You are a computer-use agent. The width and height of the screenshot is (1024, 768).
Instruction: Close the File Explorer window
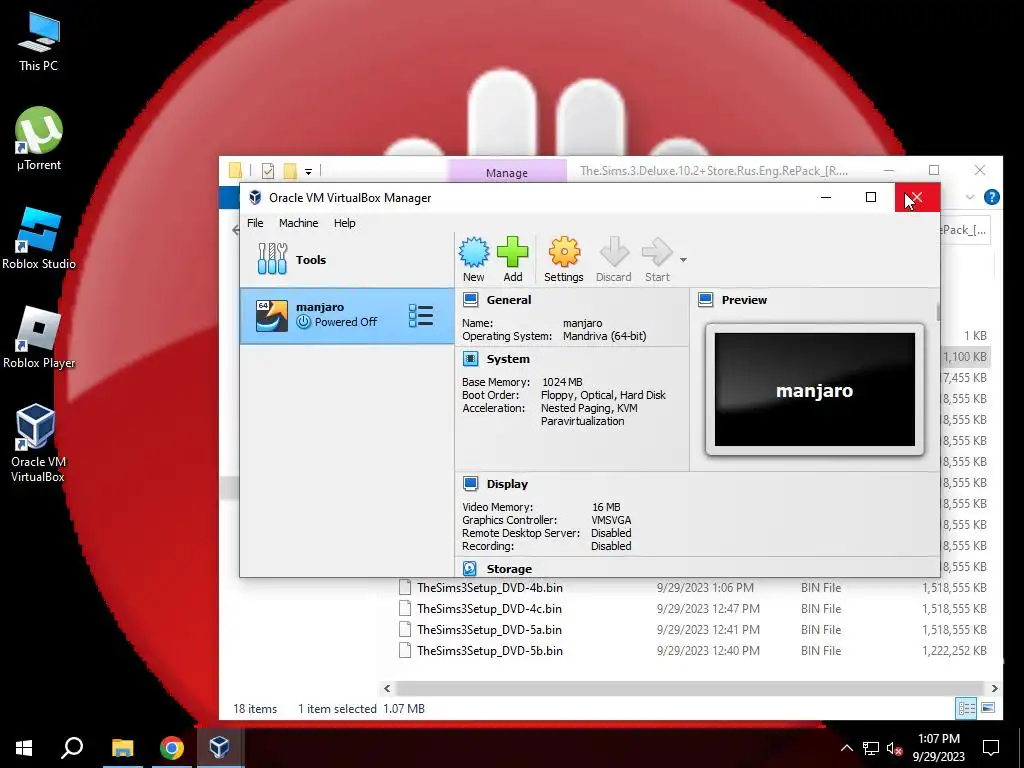[x=980, y=170]
